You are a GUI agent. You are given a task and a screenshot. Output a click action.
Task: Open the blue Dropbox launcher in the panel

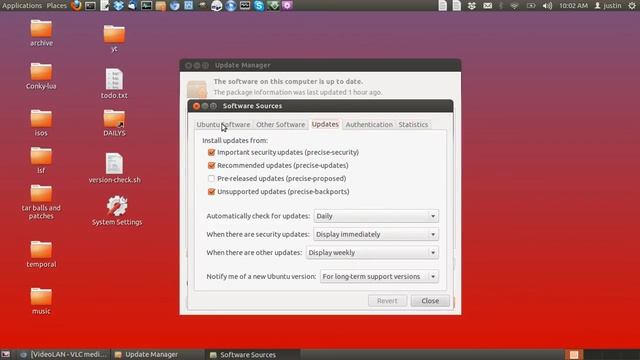click(118, 6)
